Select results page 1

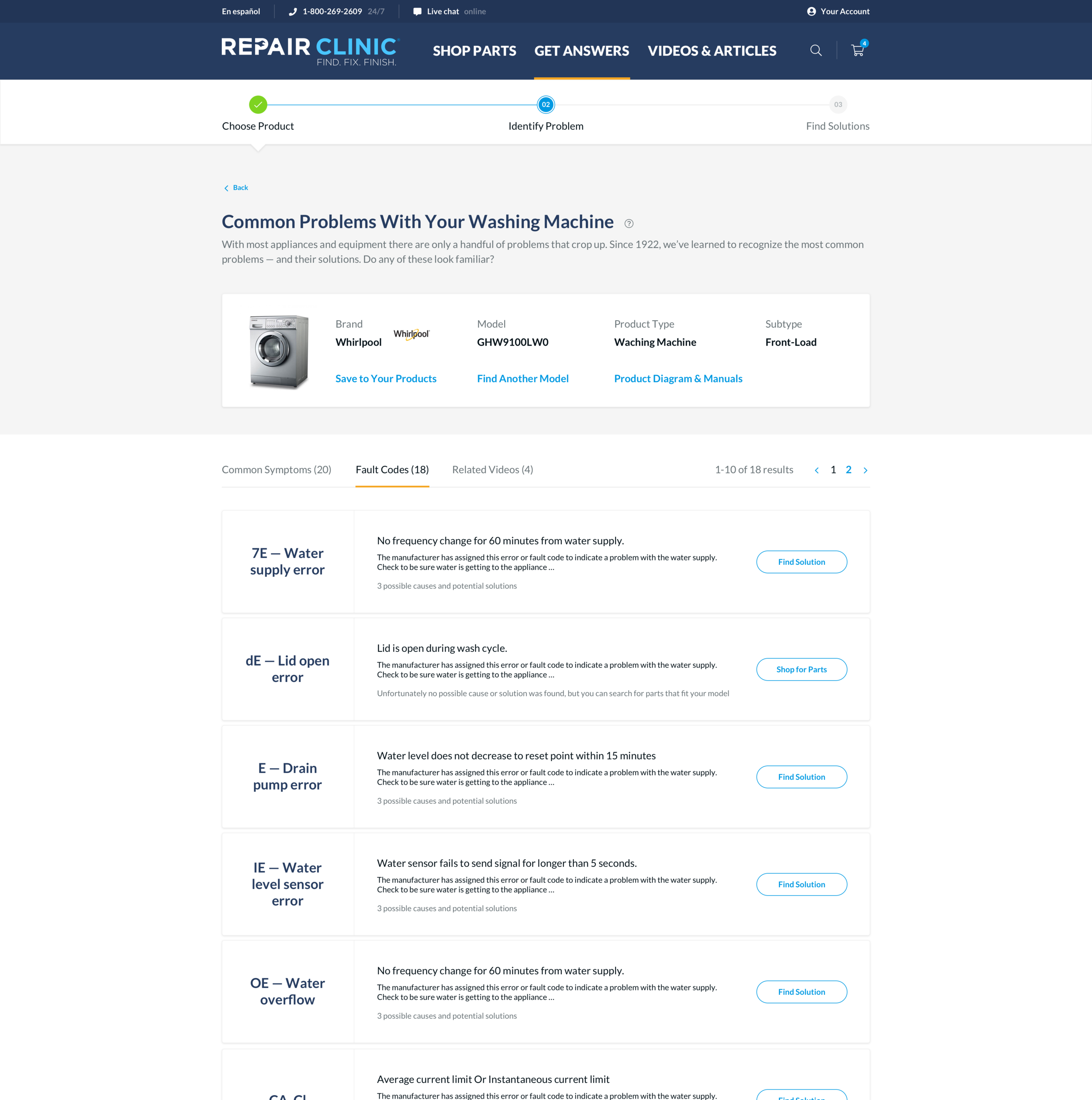click(x=833, y=470)
